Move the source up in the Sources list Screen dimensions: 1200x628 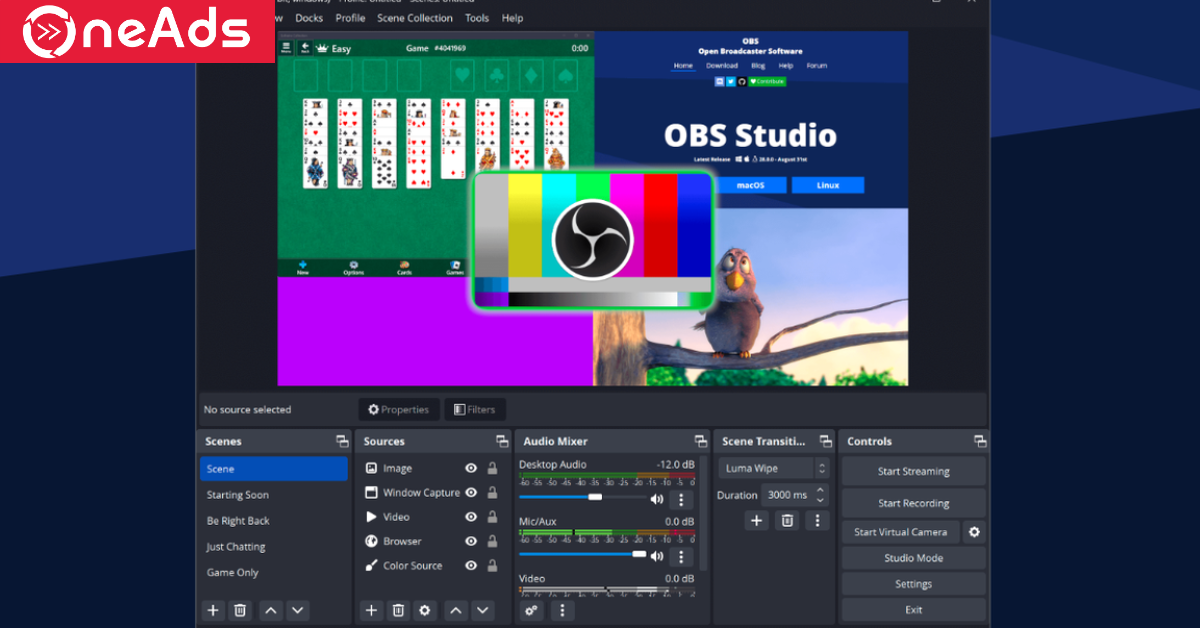456,610
